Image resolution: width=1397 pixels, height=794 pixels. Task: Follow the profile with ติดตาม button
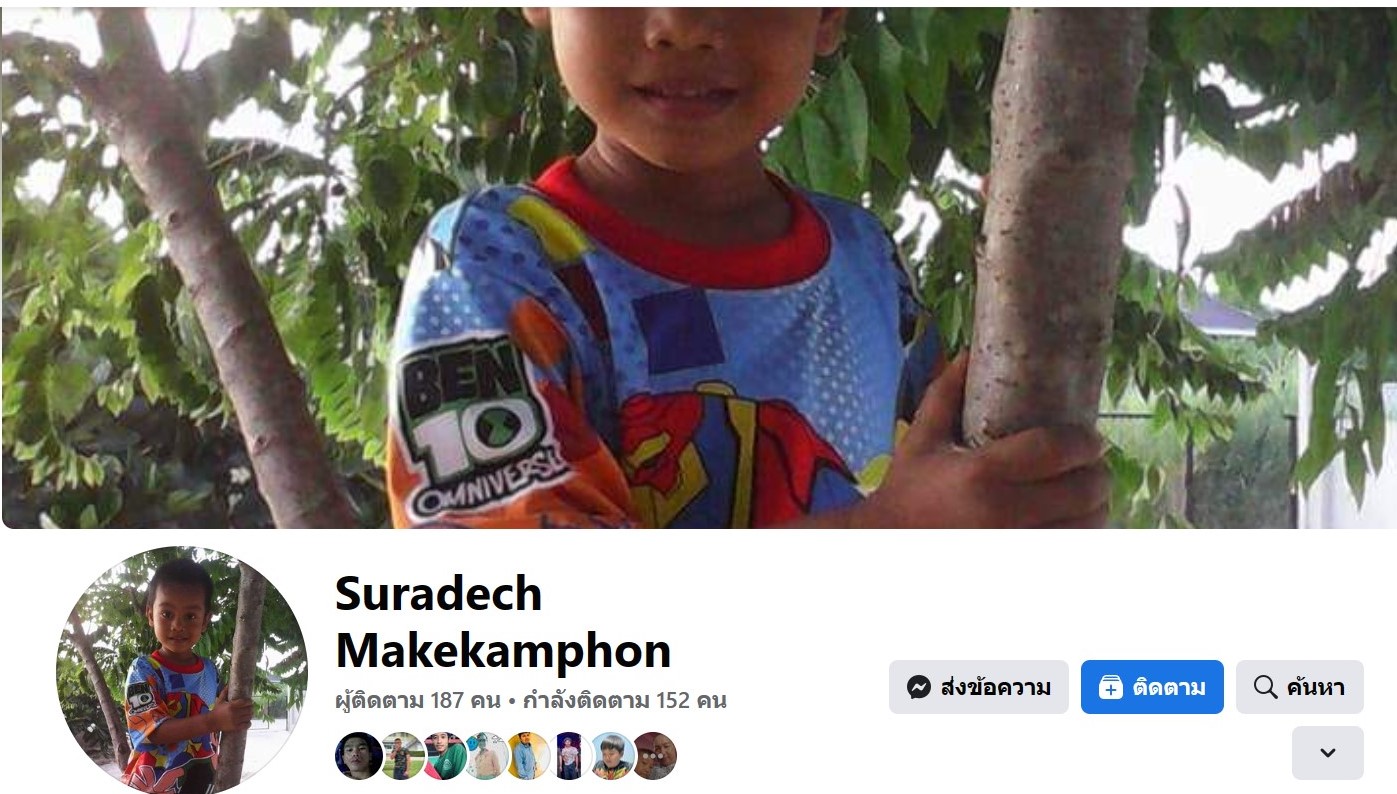pyautogui.click(x=1152, y=687)
